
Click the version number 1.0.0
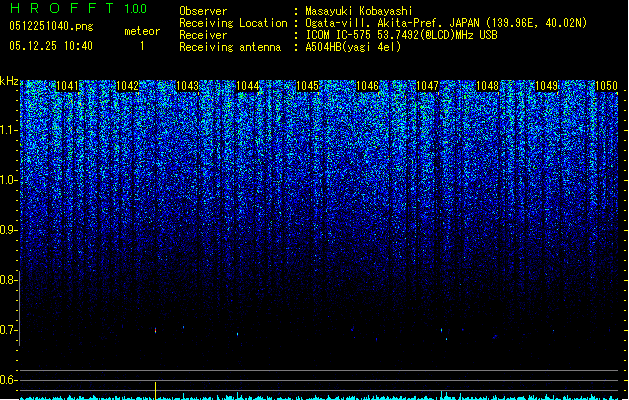[135, 8]
